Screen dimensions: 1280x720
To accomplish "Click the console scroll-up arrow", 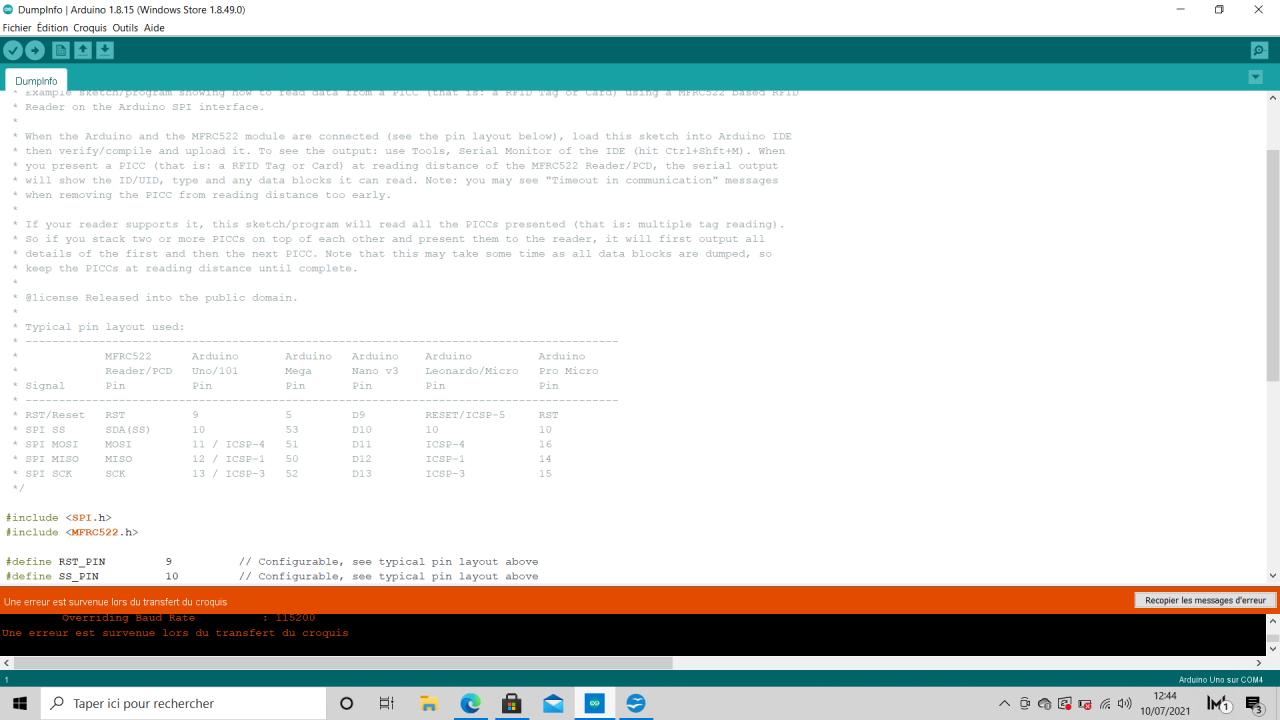I will (1272, 621).
